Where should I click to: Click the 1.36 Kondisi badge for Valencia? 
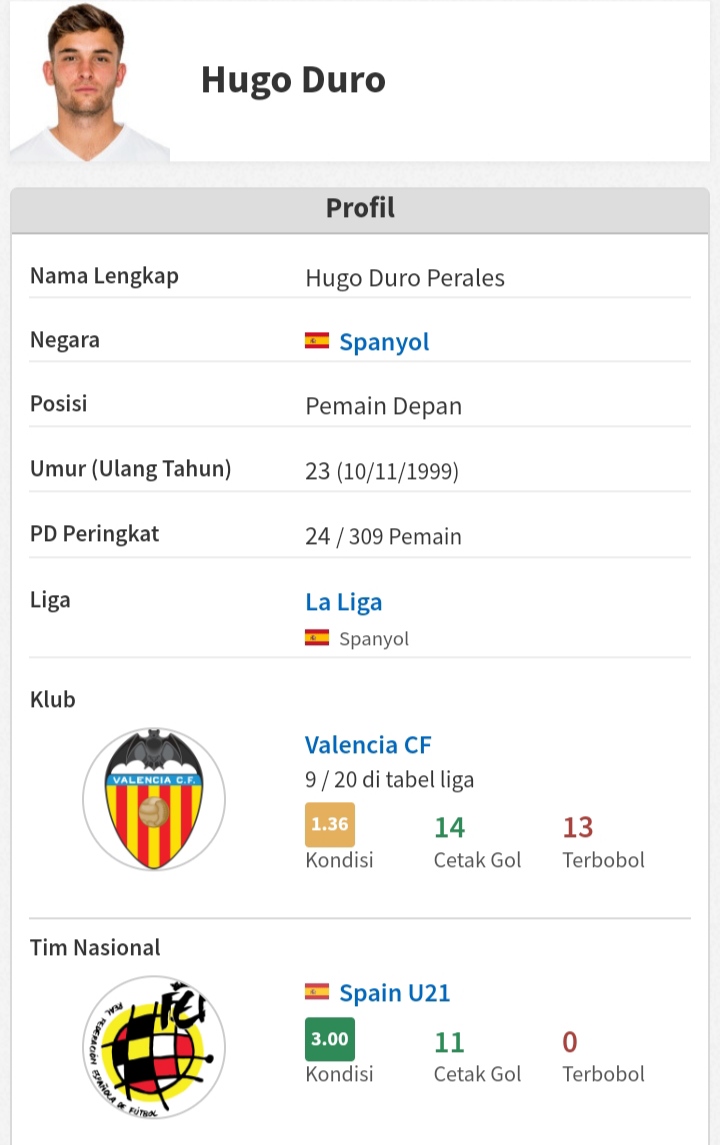tap(330, 825)
